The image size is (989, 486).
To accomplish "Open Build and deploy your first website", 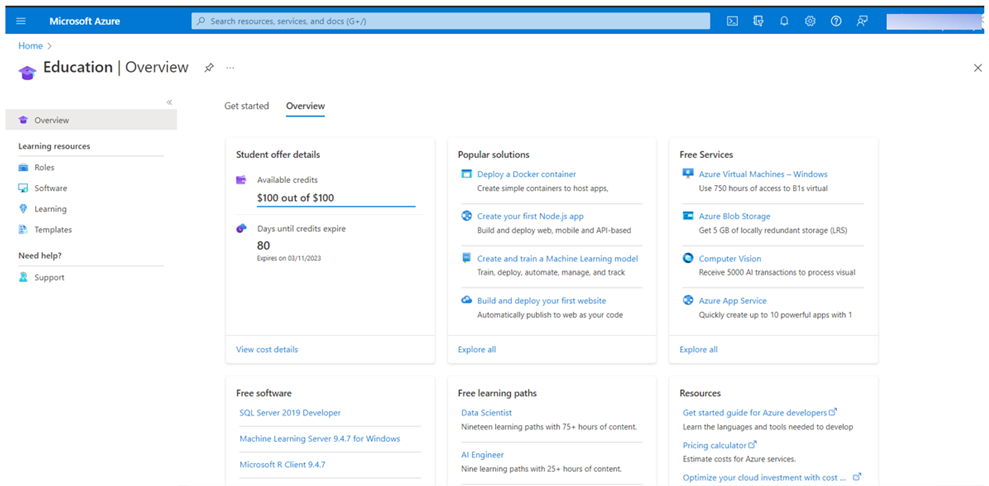I will tap(542, 301).
